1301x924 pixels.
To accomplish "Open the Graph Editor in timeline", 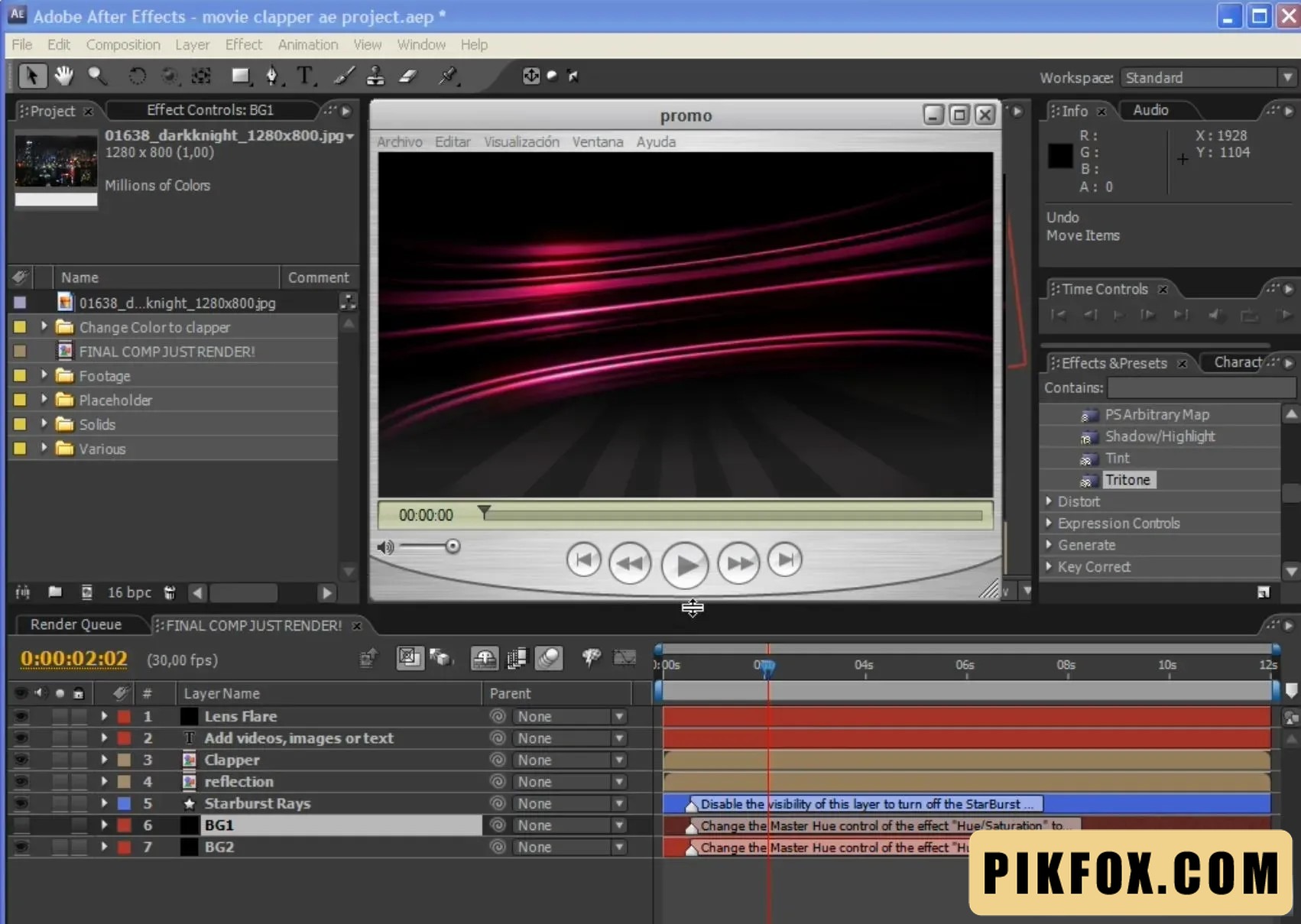I will (624, 657).
